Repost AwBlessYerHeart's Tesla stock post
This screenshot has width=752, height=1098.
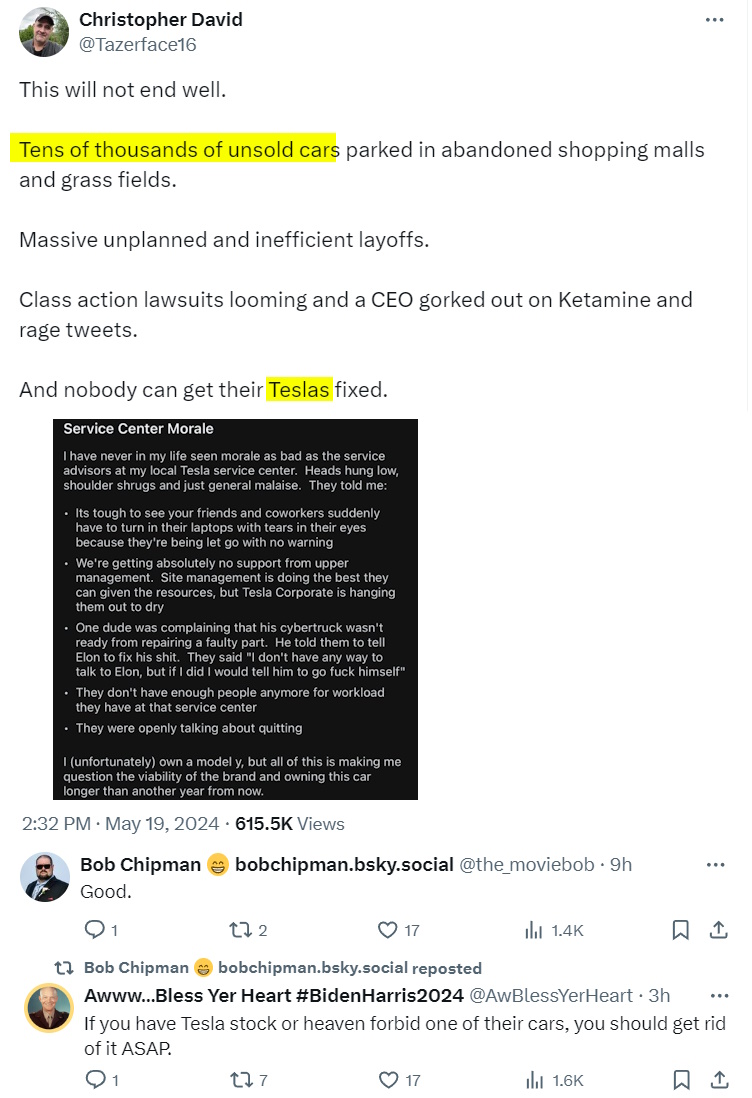point(240,1080)
